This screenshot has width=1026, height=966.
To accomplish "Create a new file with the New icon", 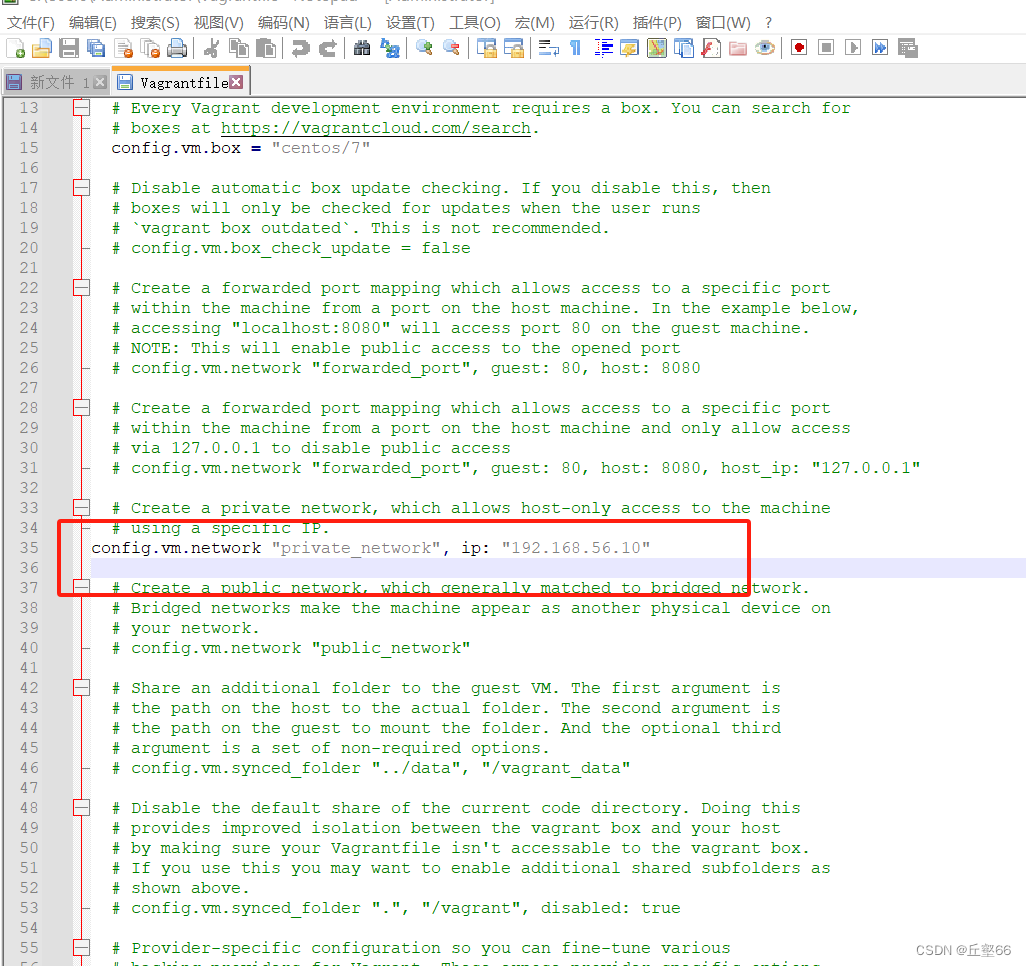I will [x=16, y=48].
